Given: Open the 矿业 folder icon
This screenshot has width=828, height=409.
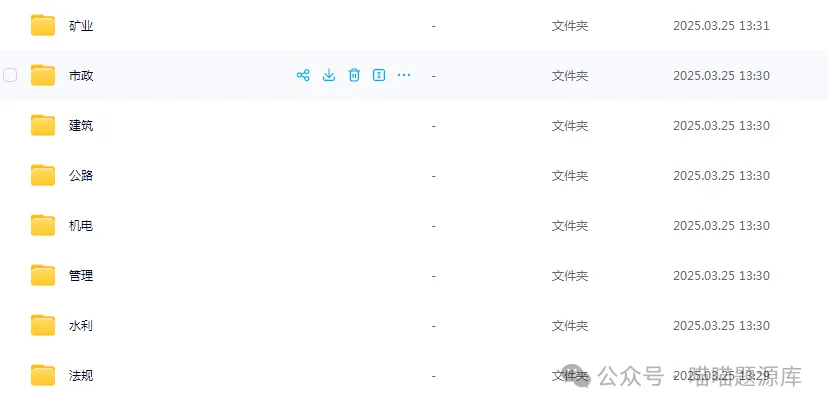Looking at the screenshot, I should pyautogui.click(x=43, y=25).
